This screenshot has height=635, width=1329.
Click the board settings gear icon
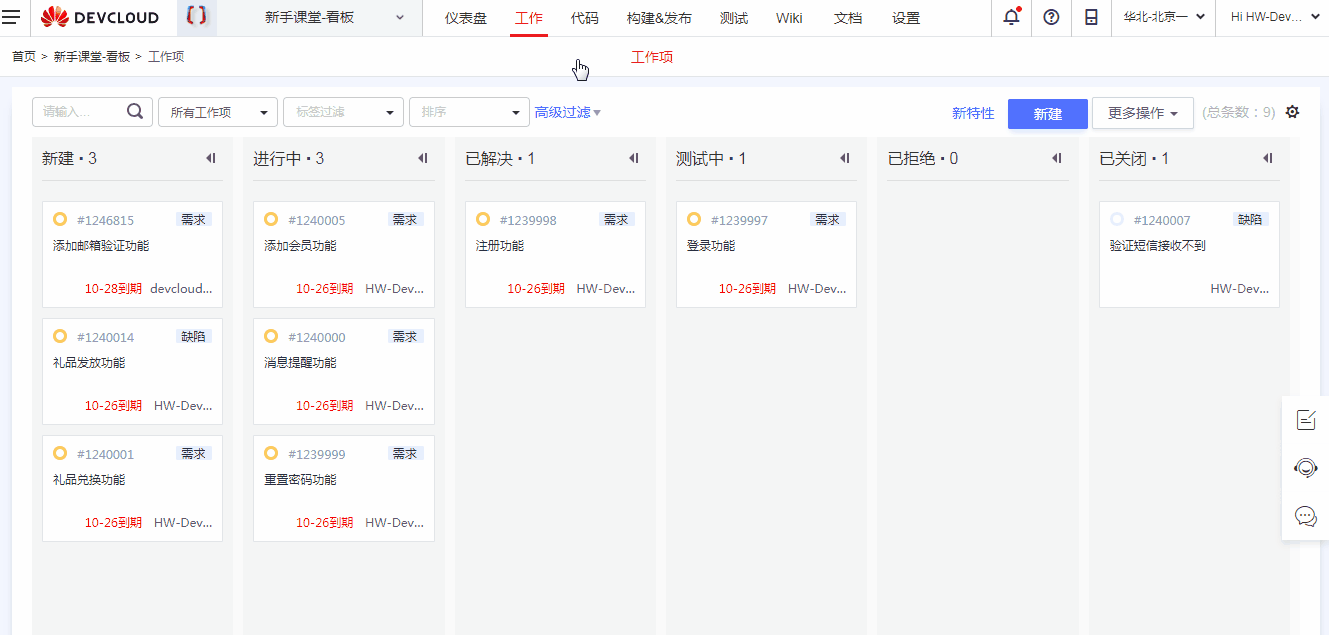click(1292, 112)
